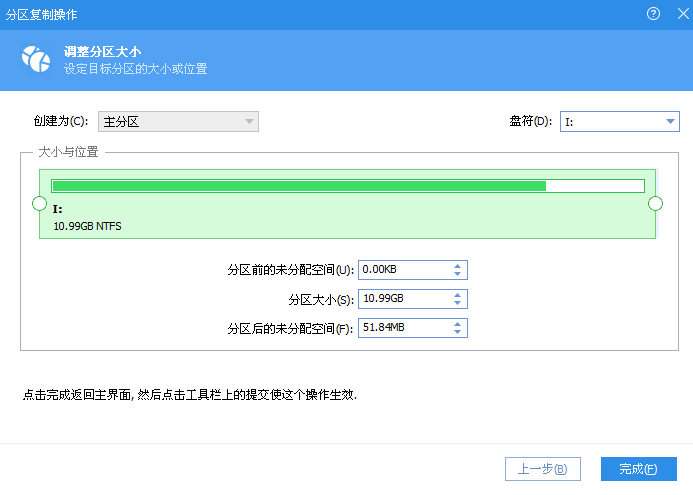Click the partition pie chart header icon

pos(36,59)
